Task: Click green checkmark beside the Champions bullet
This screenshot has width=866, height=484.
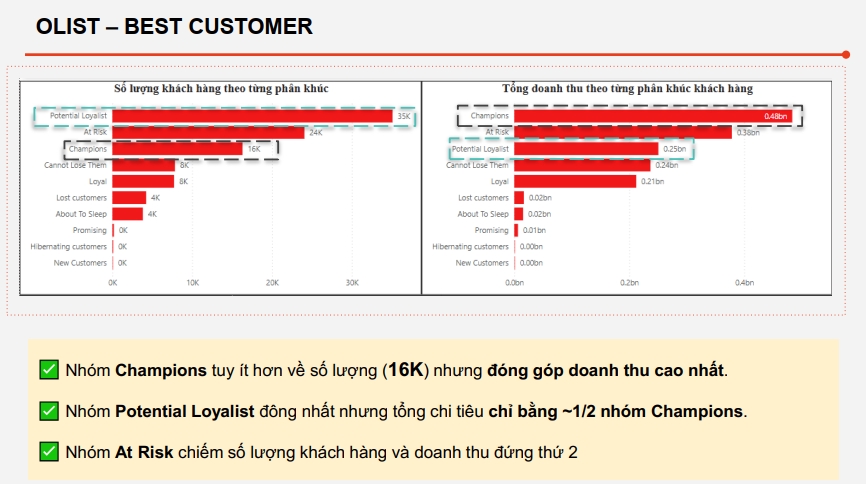Action: pyautogui.click(x=48, y=370)
